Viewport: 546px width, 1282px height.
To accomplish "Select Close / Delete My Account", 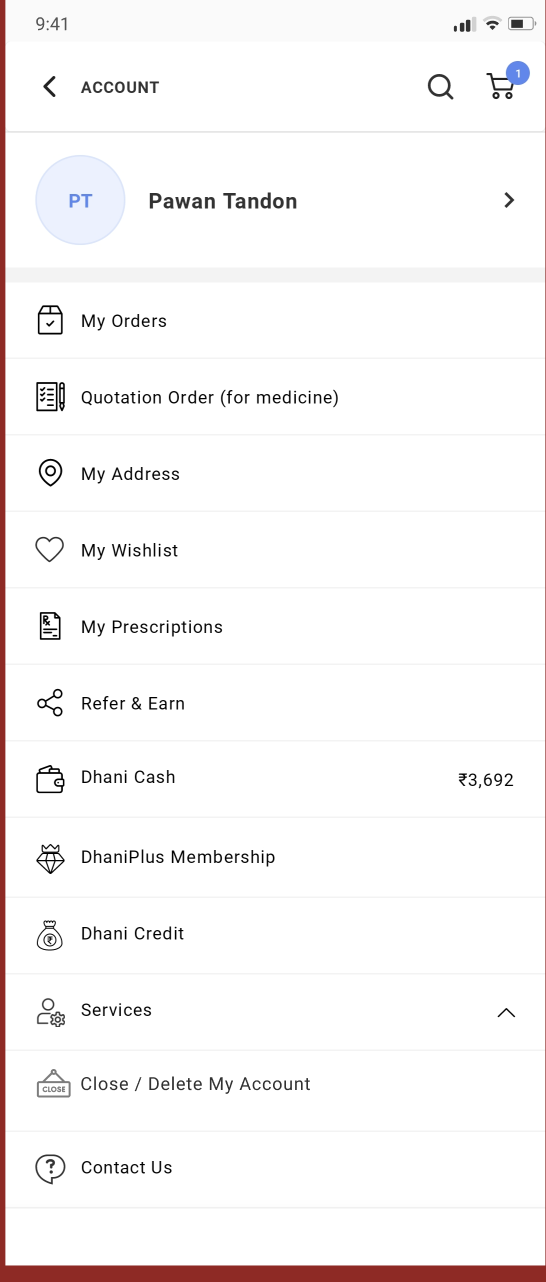I will tap(276, 1085).
